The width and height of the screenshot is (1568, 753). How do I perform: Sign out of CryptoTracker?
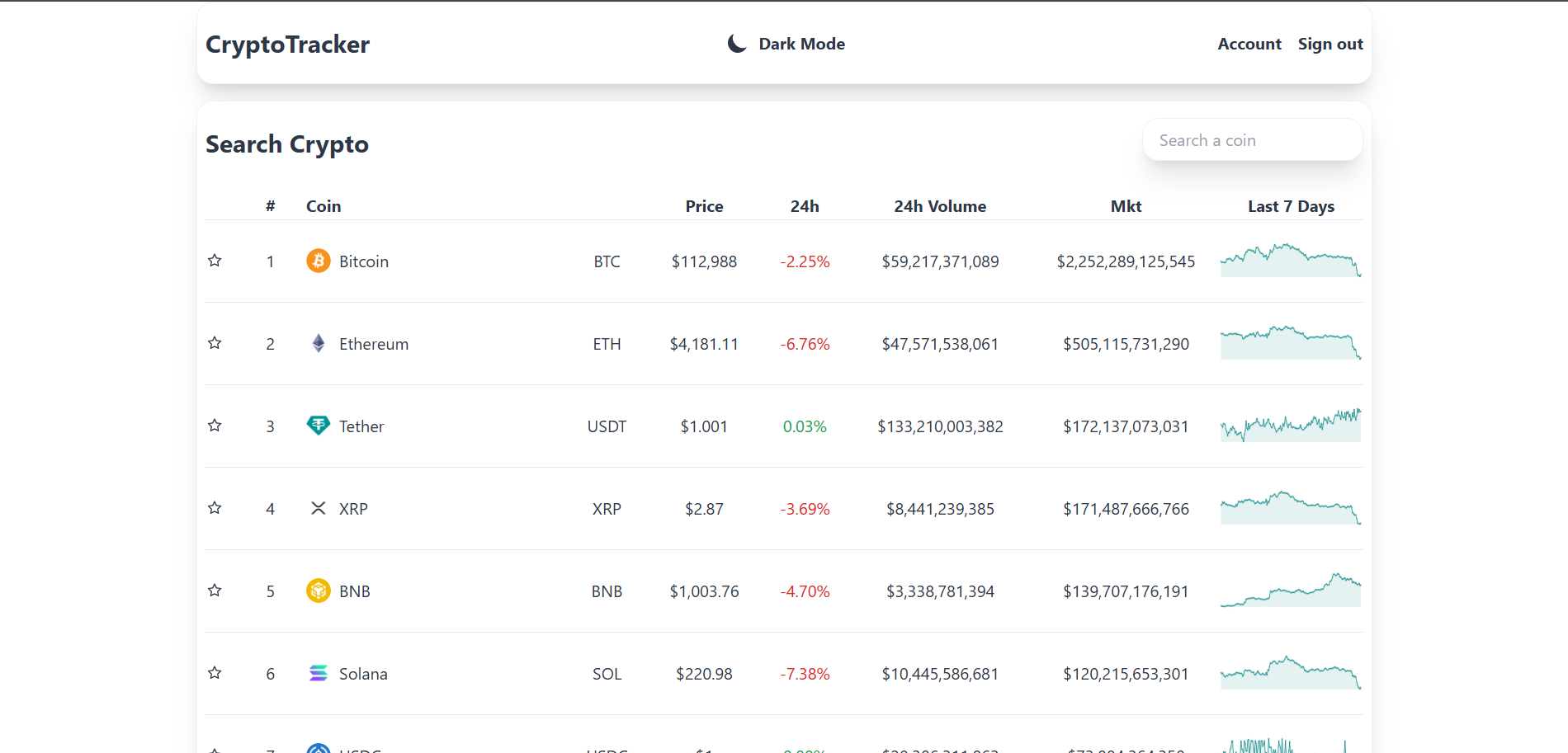pyautogui.click(x=1329, y=44)
